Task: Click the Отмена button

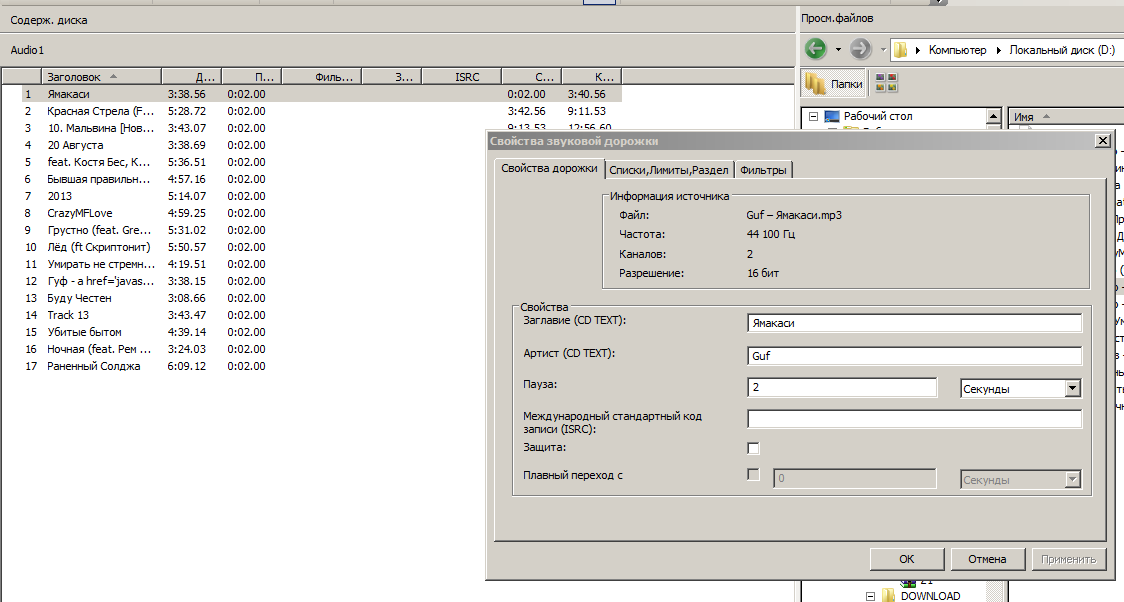Action: tap(987, 559)
